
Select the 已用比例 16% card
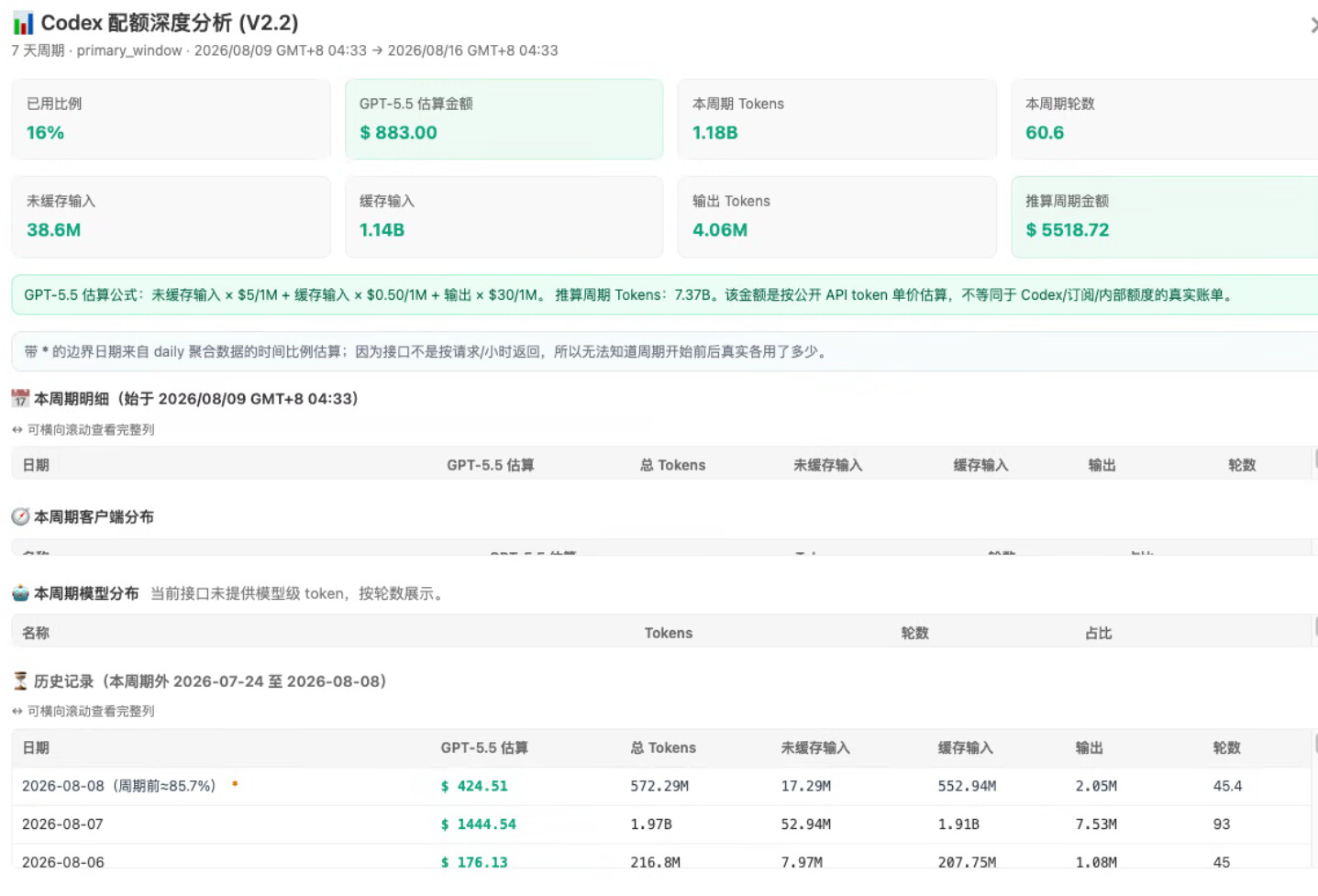pos(171,119)
